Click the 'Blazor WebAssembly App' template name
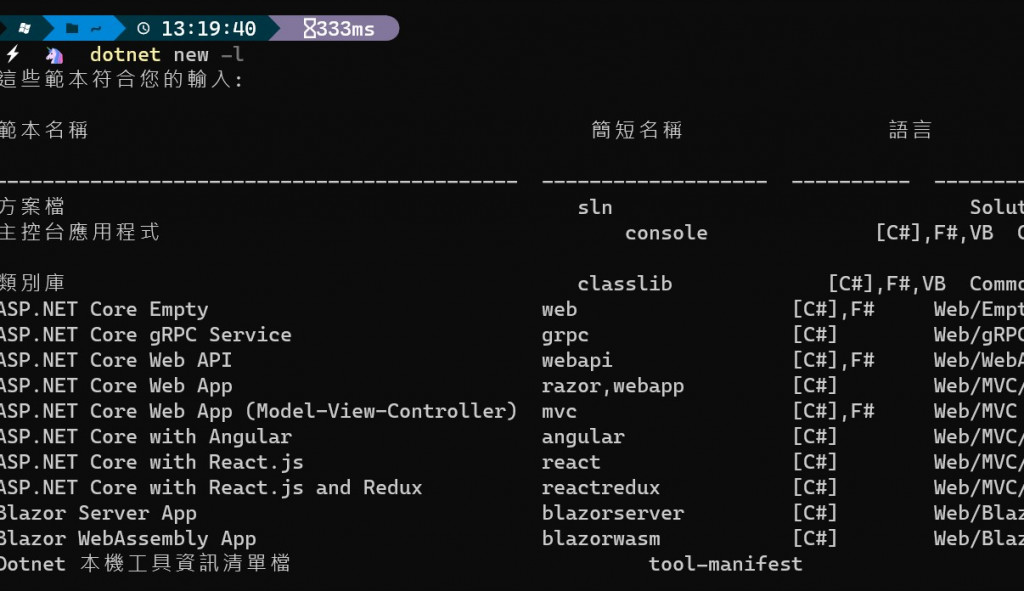 [x=128, y=539]
